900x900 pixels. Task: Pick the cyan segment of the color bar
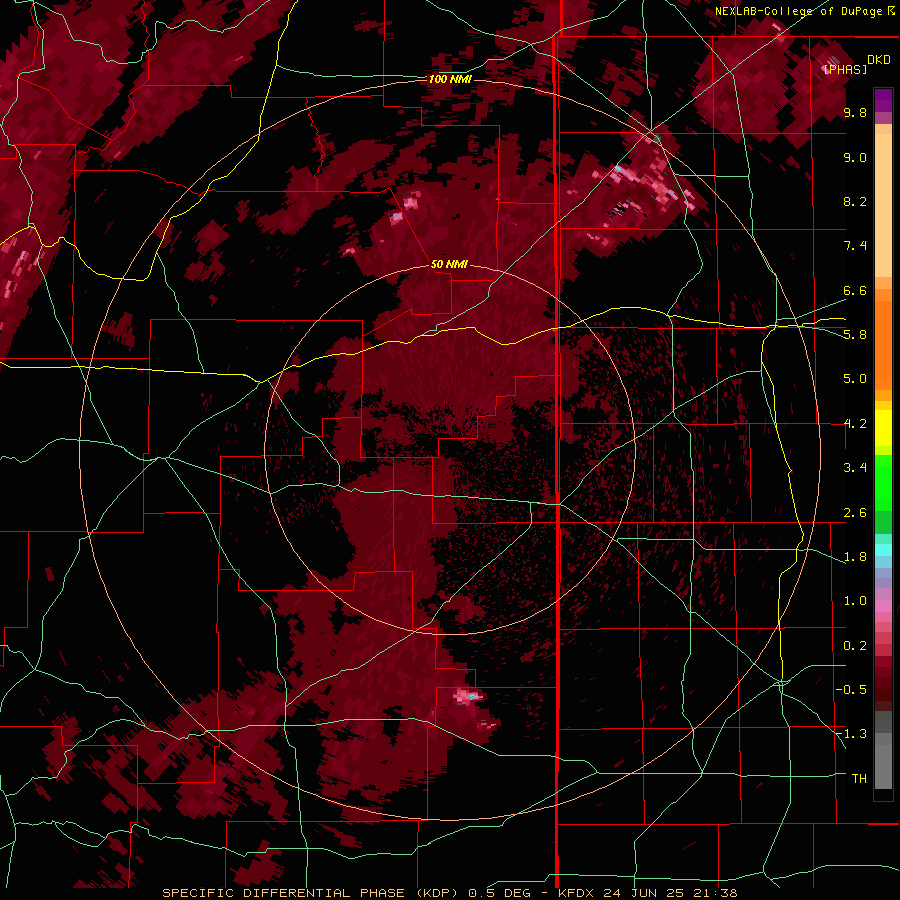tap(883, 550)
